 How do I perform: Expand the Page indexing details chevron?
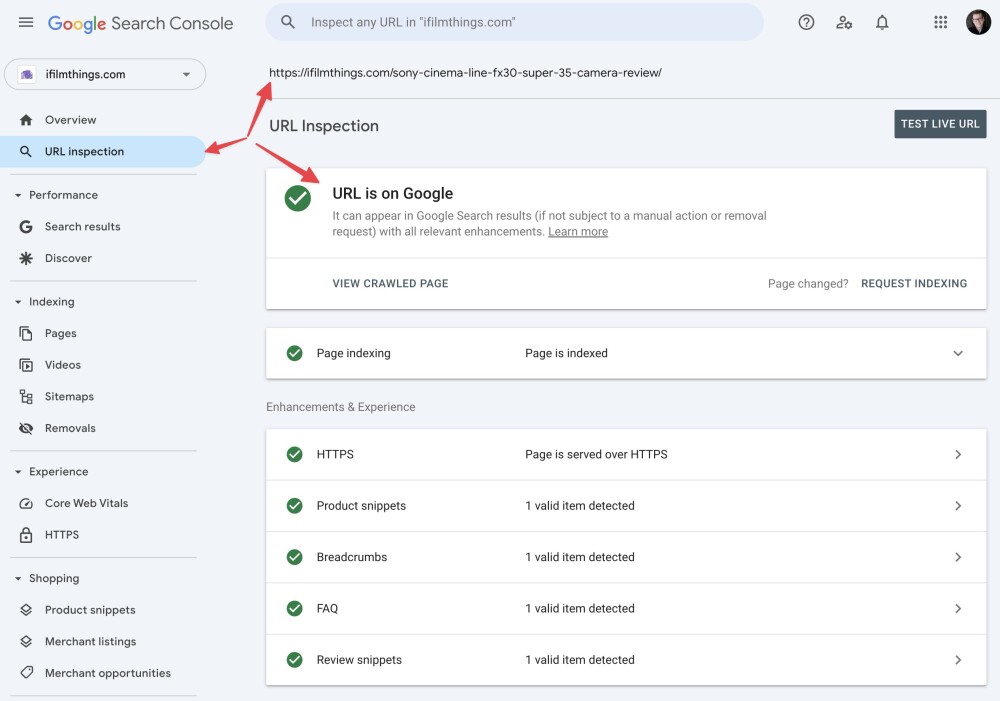click(x=958, y=353)
